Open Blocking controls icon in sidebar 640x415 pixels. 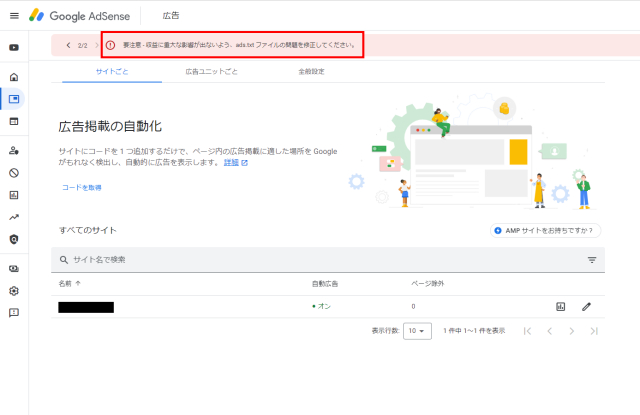(14, 172)
